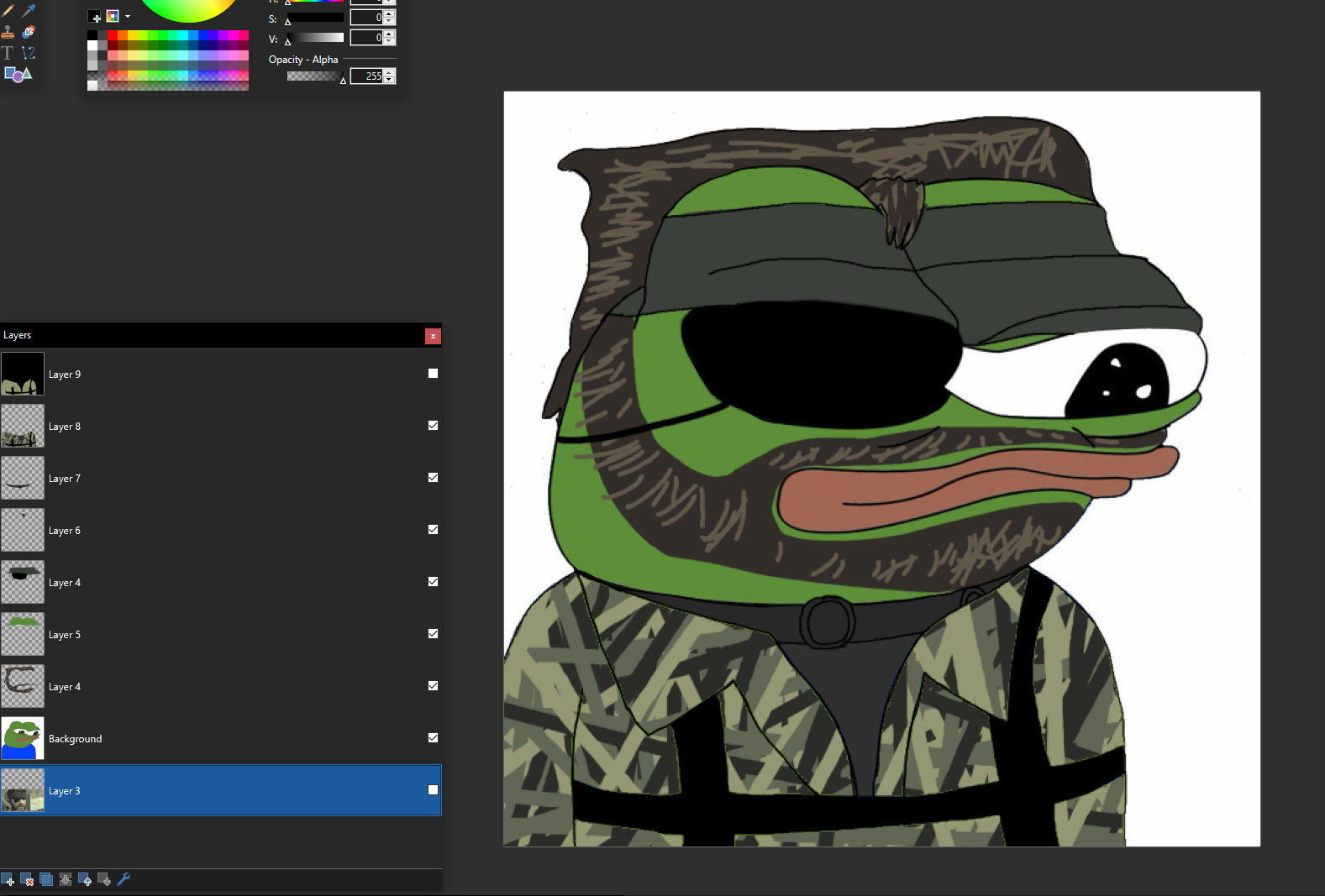Uncheck visibility for Layer 4 below Layer 6
The width and height of the screenshot is (1325, 896).
tap(433, 582)
